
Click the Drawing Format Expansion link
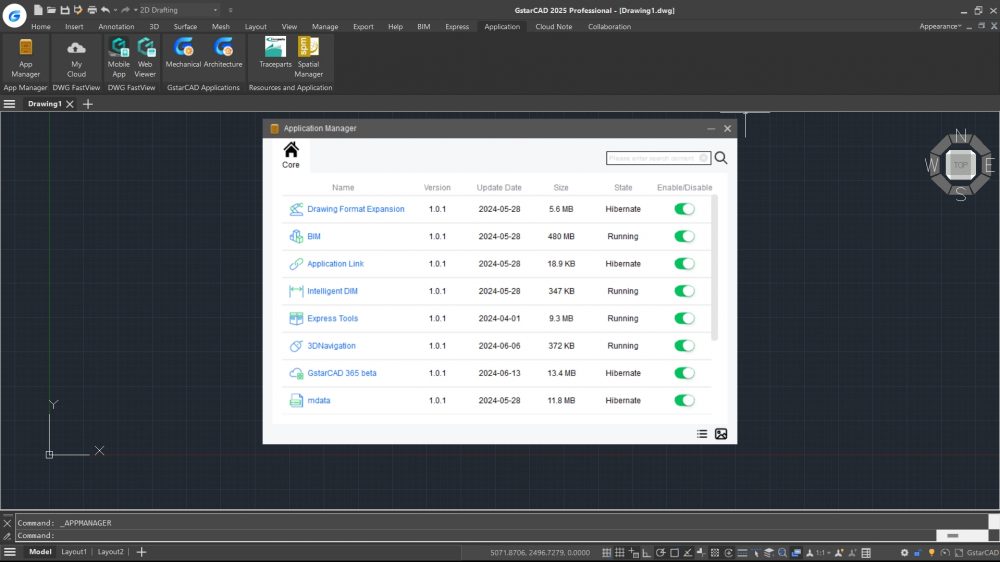[355, 210]
